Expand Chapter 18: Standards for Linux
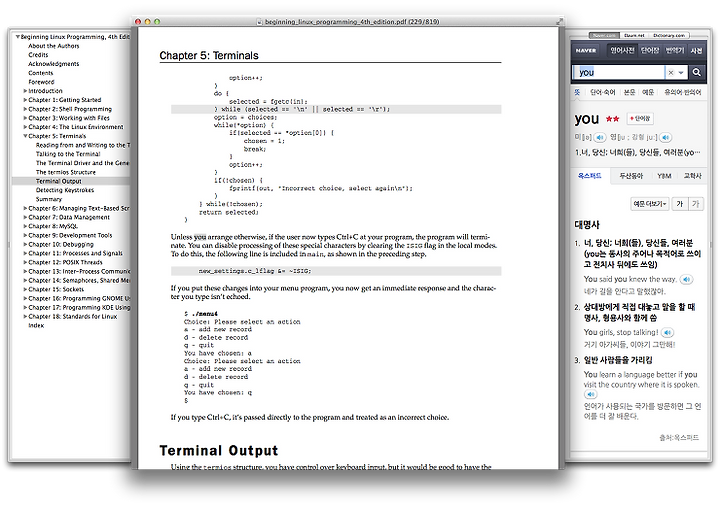The height and width of the screenshot is (507, 720). pyautogui.click(x=25, y=316)
